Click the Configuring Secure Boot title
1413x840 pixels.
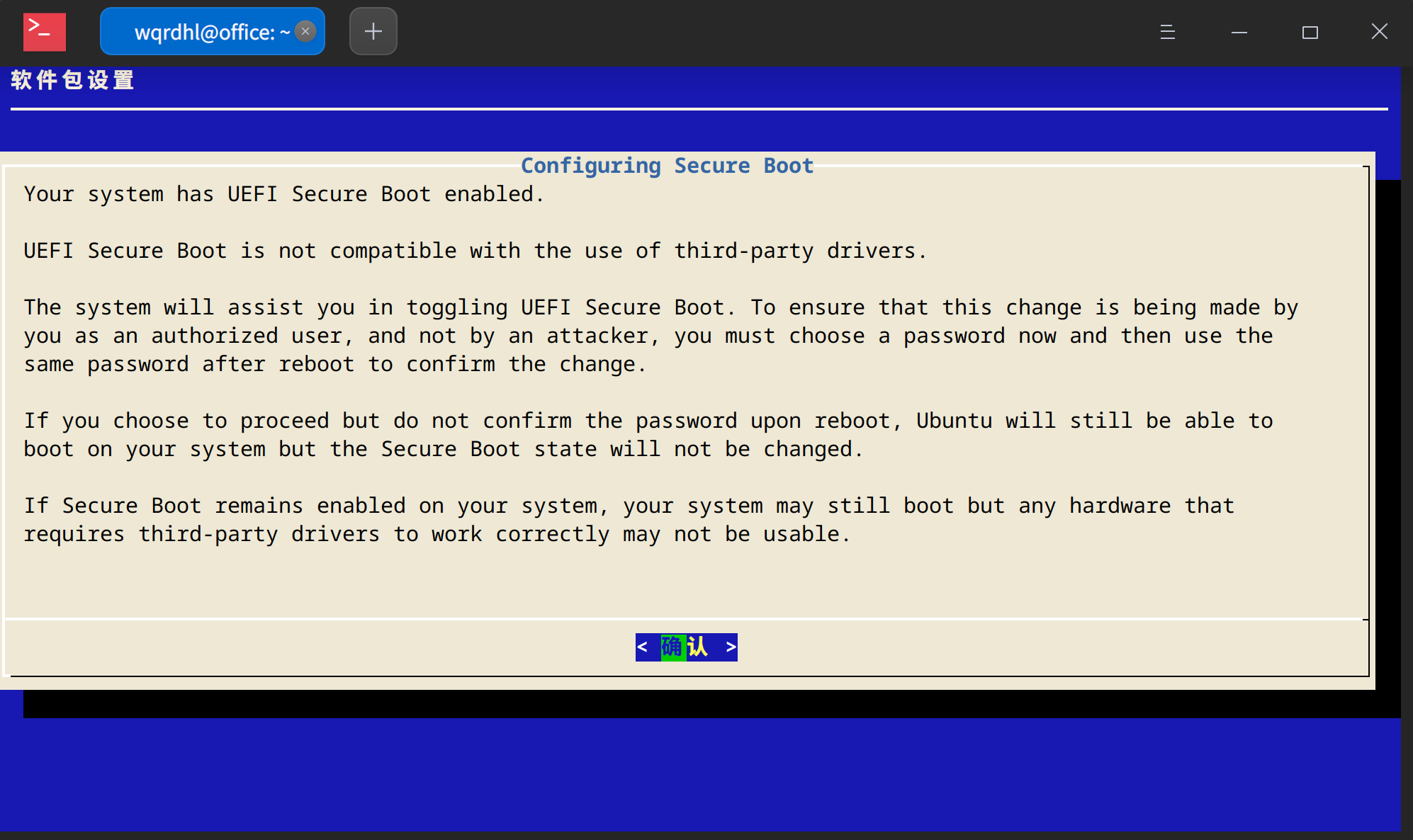pos(666,165)
